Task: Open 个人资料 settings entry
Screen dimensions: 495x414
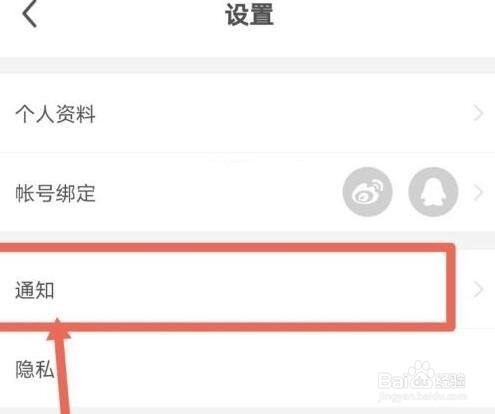Action: (x=247, y=113)
